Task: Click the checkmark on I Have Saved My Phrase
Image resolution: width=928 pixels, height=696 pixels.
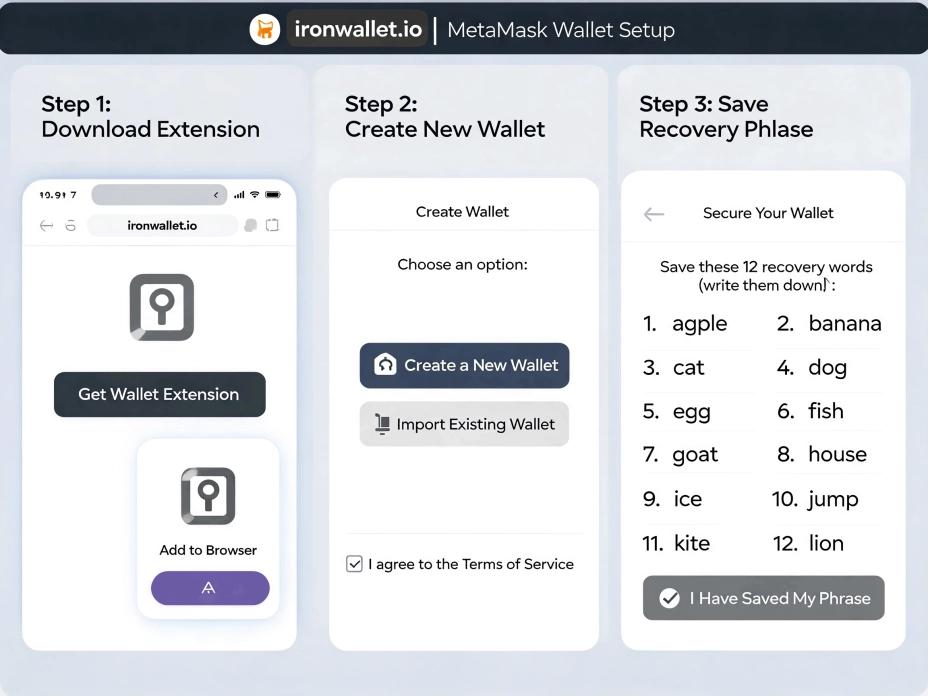Action: (669, 598)
